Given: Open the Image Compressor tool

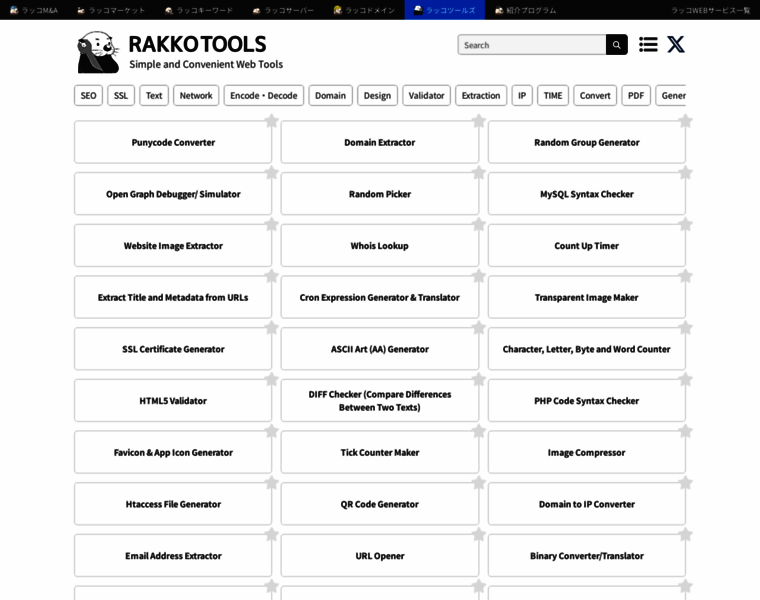Looking at the screenshot, I should (586, 453).
